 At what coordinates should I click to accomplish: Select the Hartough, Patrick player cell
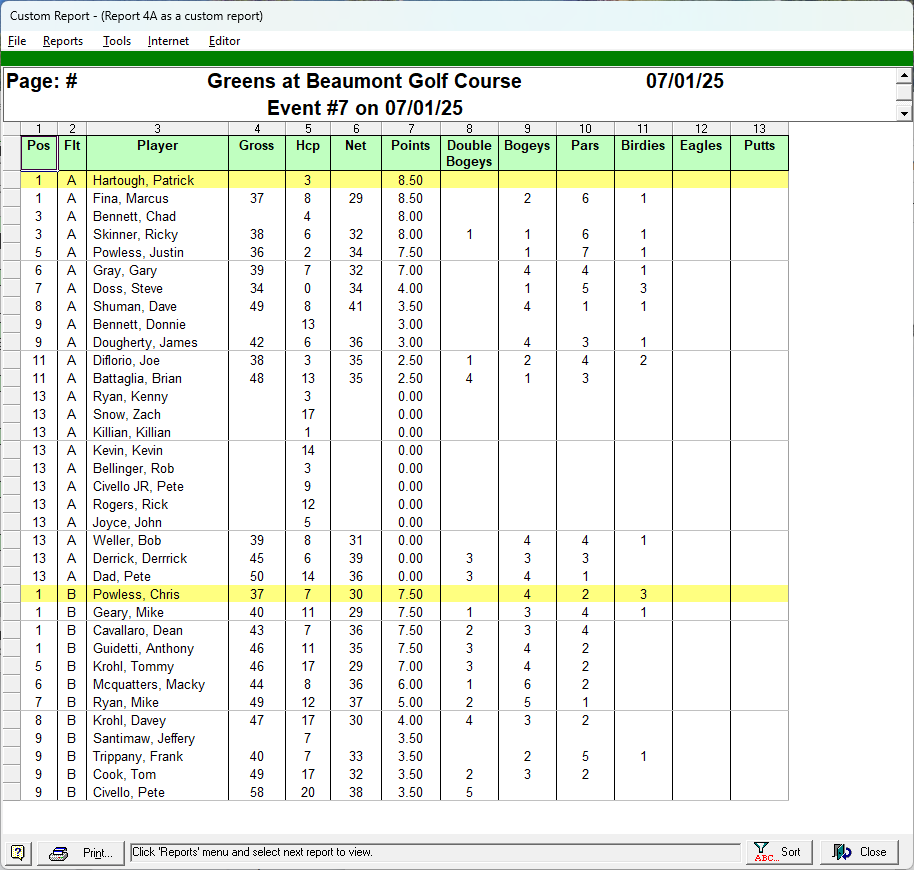point(144,181)
